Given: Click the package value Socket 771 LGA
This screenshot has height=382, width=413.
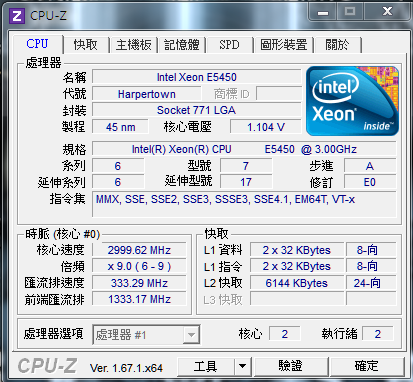Looking at the screenshot, I should (197, 110).
